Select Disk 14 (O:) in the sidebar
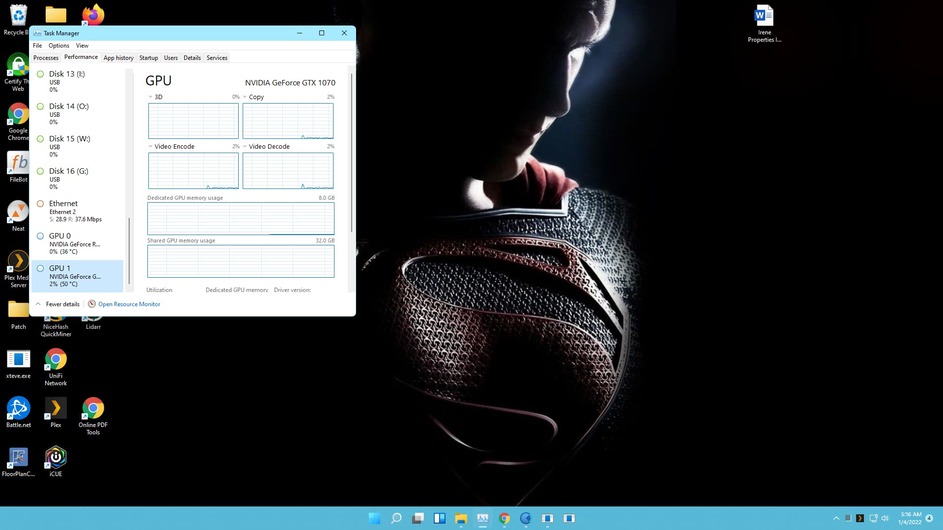 coord(78,114)
